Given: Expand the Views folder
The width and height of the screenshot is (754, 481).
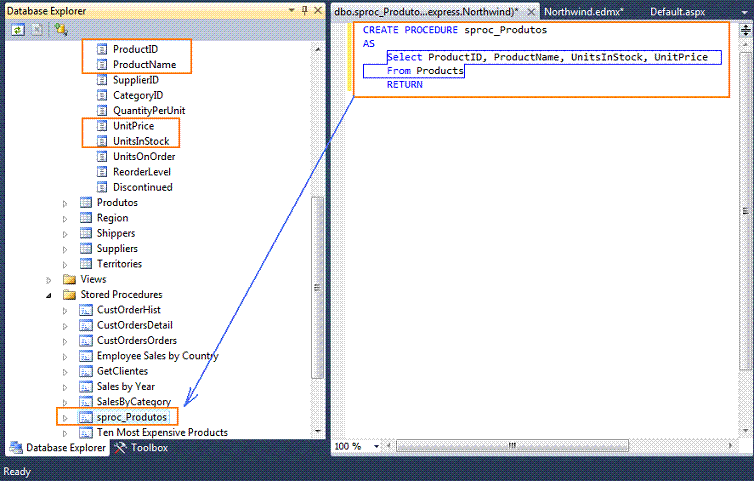Looking at the screenshot, I should 49,280.
